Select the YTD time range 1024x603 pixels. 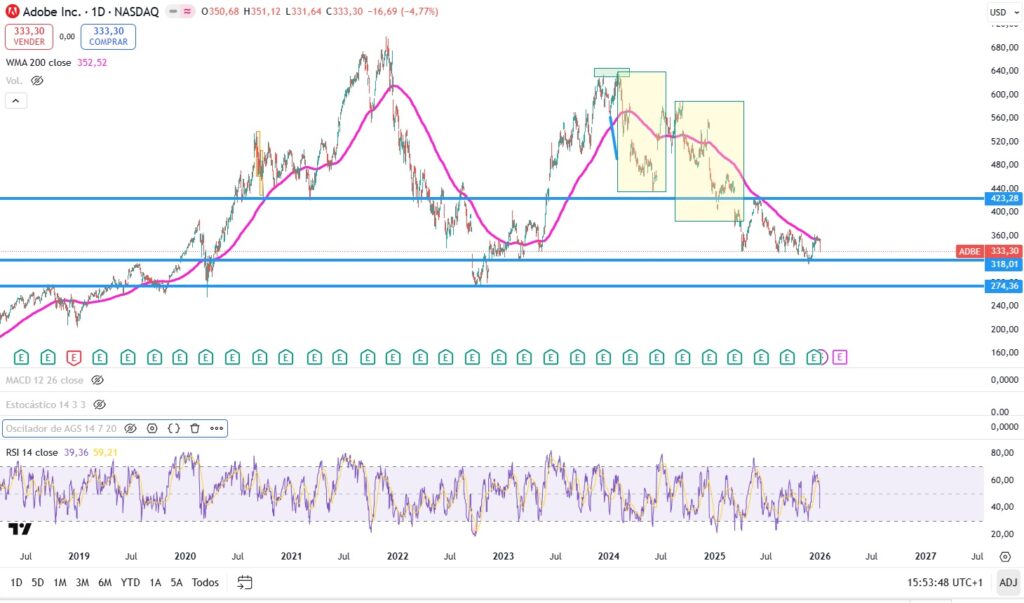click(x=130, y=582)
